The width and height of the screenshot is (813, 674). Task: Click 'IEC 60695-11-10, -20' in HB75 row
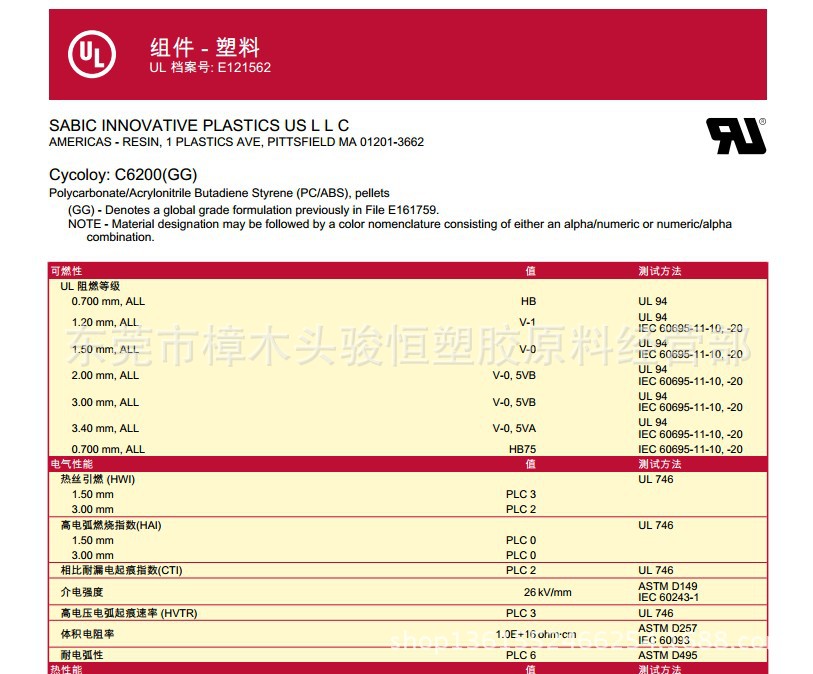(x=690, y=450)
